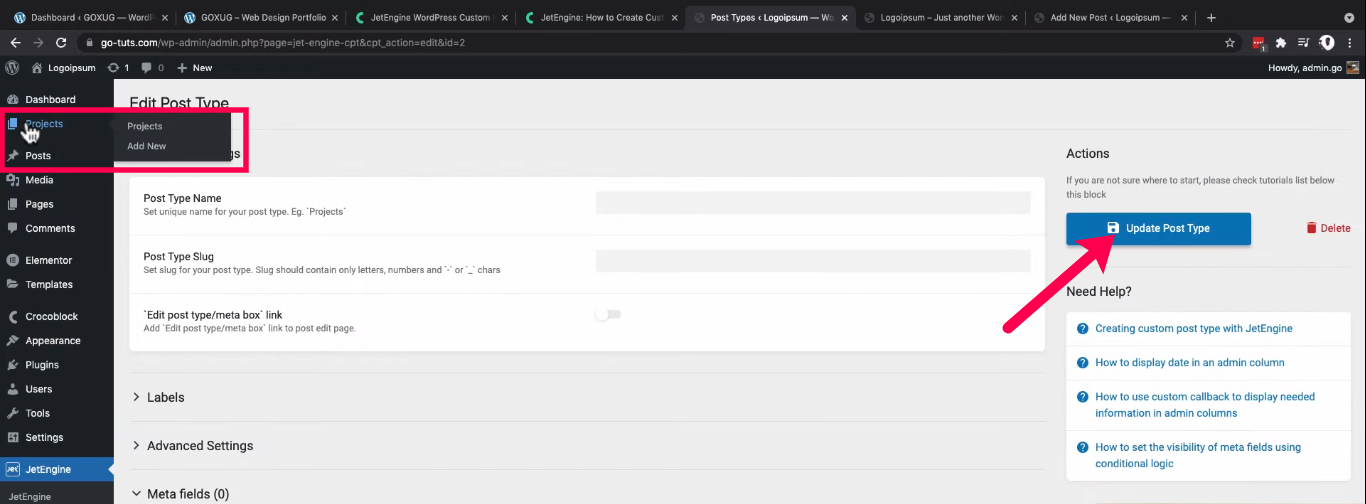Open the Crocoblock menu item
Screen dimensions: 1366x504
point(52,316)
